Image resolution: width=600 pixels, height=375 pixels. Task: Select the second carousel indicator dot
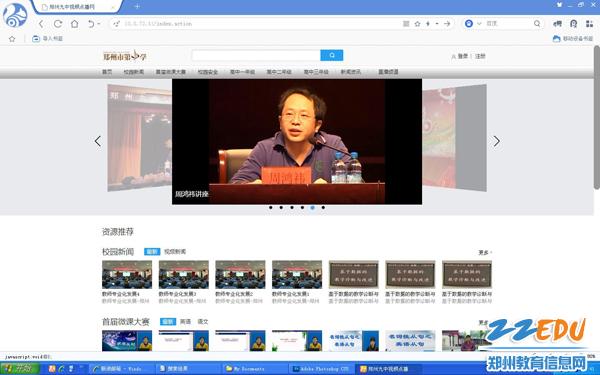click(x=281, y=207)
